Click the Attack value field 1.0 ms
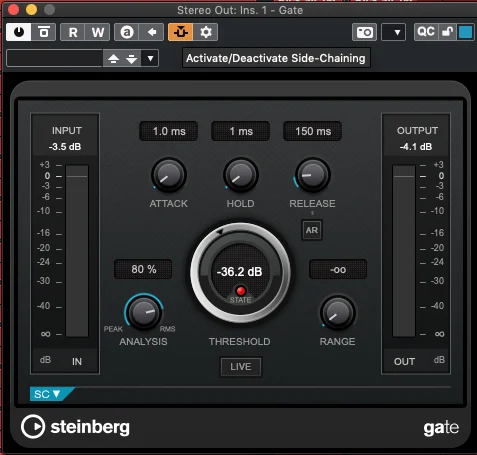 tap(169, 131)
